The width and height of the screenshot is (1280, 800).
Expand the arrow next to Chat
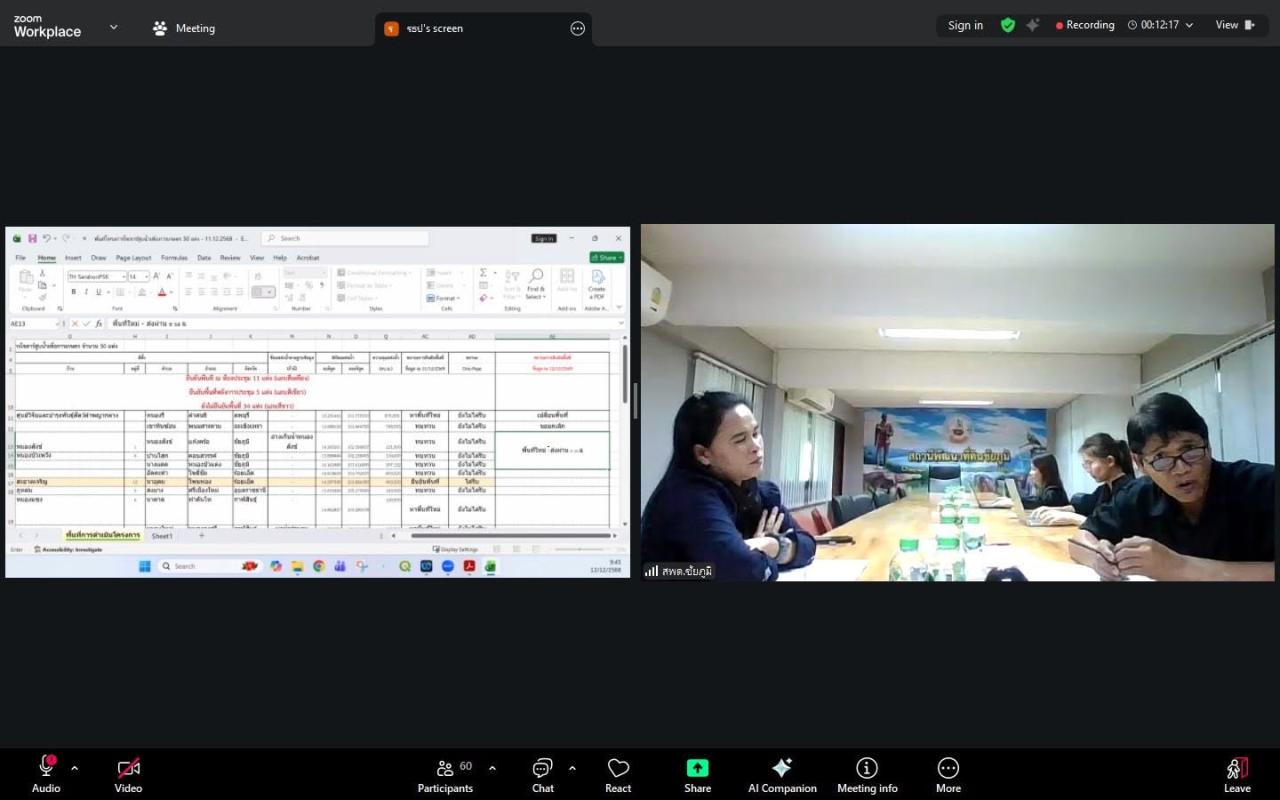click(572, 768)
